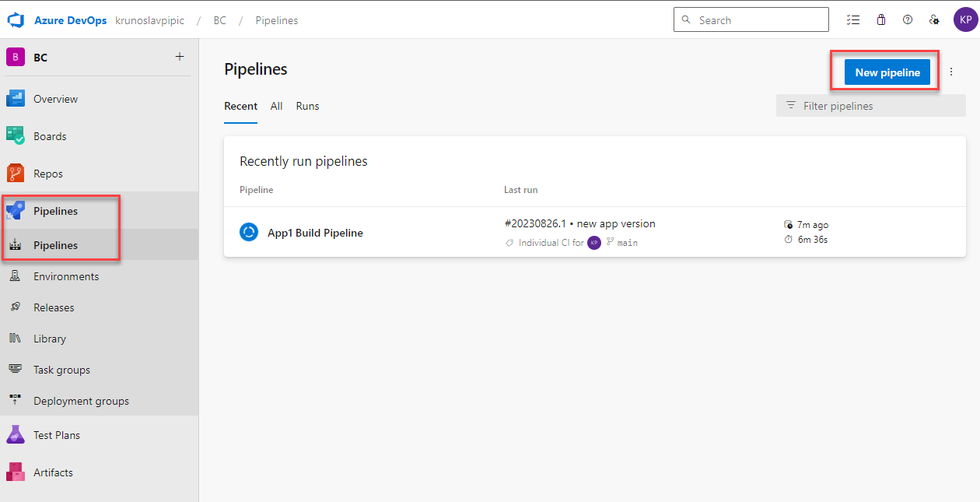This screenshot has height=502, width=980.
Task: Click the 'Recently run pipelines' heading
Action: pyautogui.click(x=303, y=161)
